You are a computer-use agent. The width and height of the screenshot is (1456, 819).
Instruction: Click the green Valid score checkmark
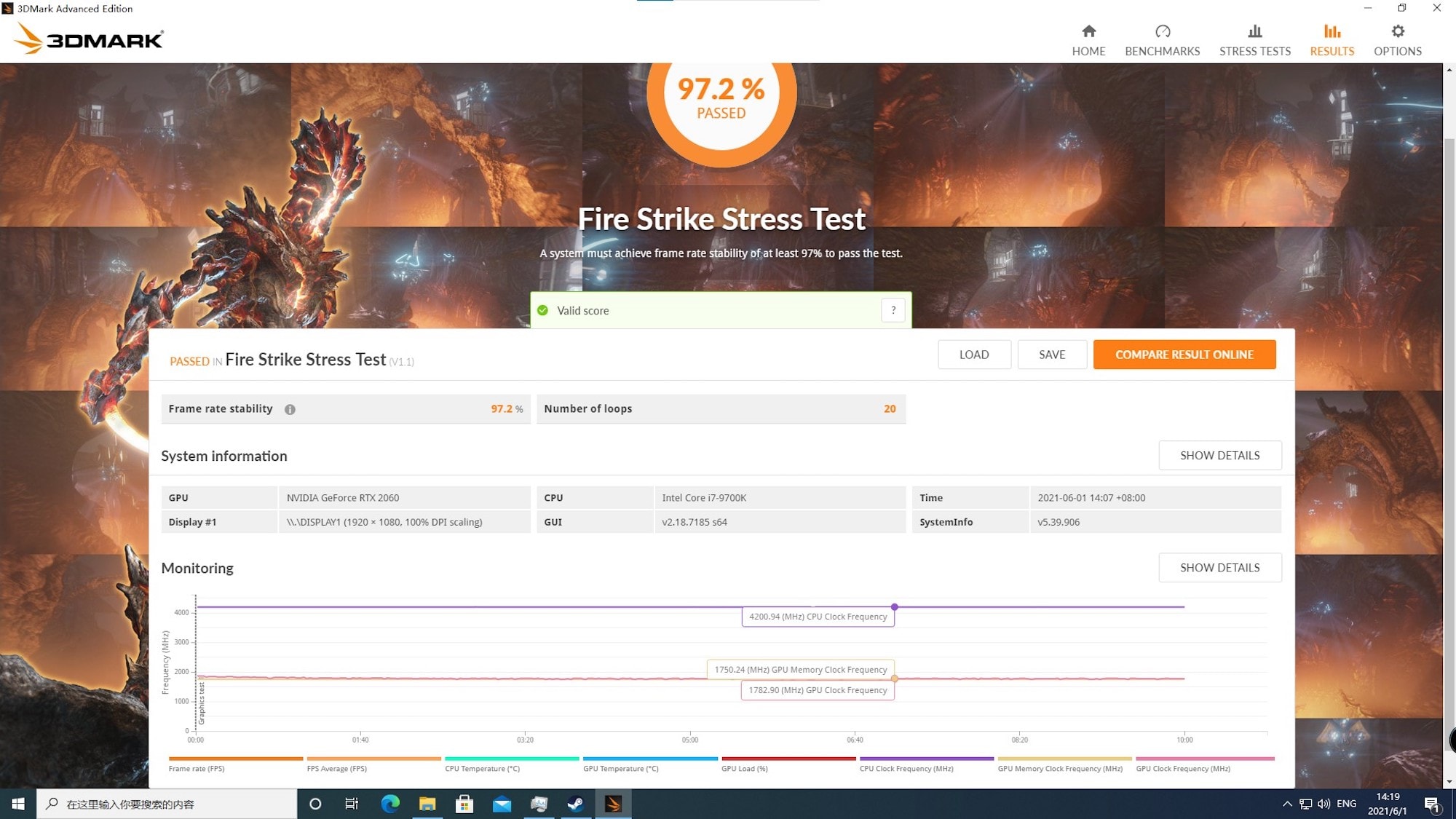(542, 310)
